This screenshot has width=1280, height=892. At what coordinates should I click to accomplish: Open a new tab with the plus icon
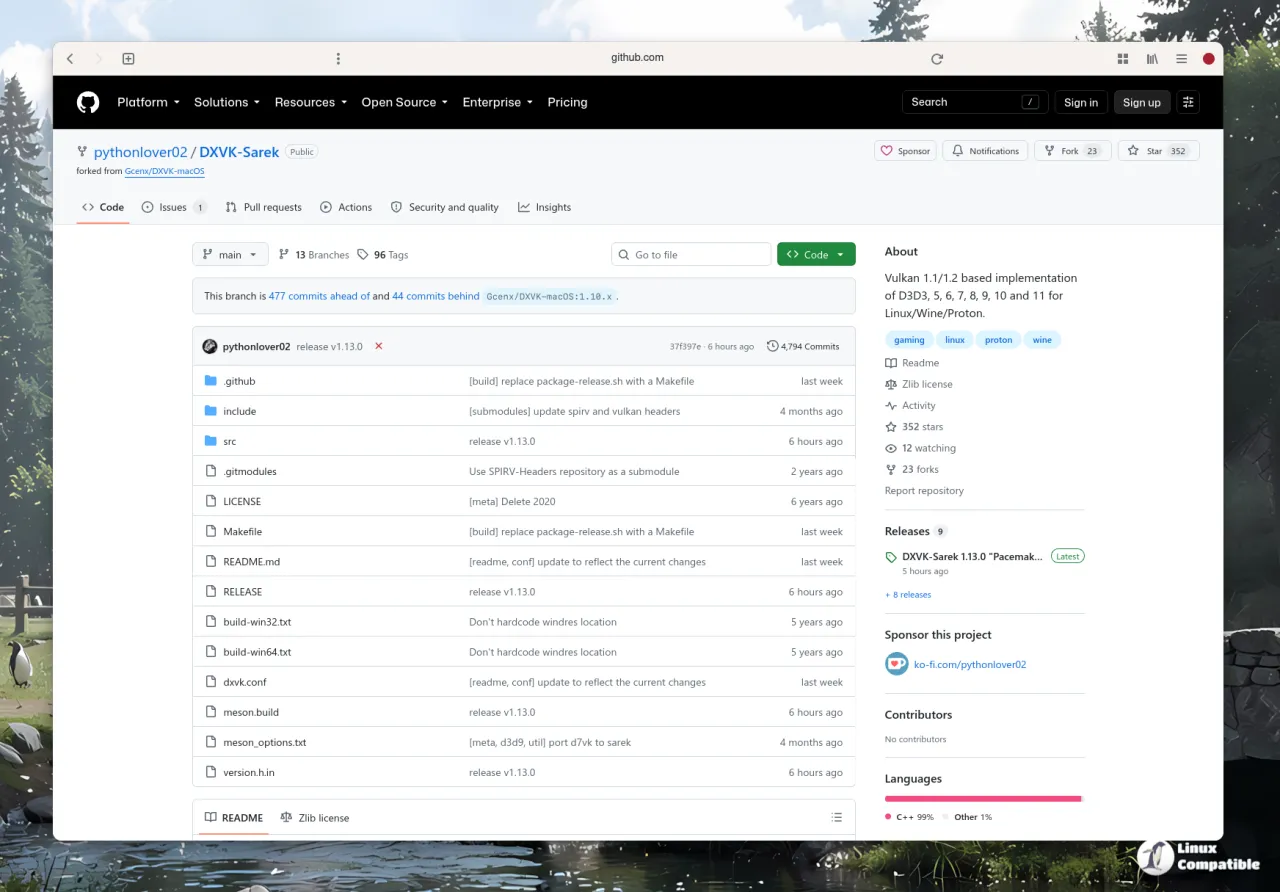tap(128, 59)
